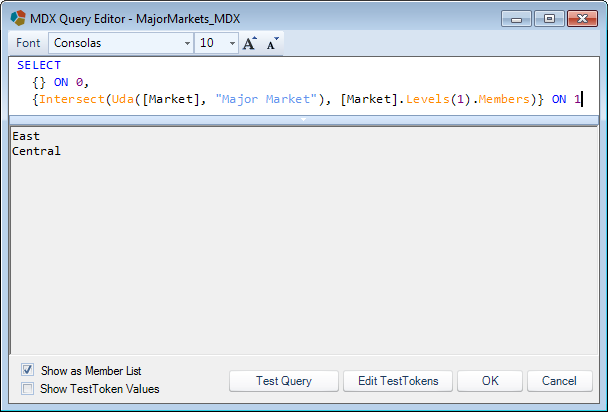Open Edit TestTokens dialog

click(398, 381)
